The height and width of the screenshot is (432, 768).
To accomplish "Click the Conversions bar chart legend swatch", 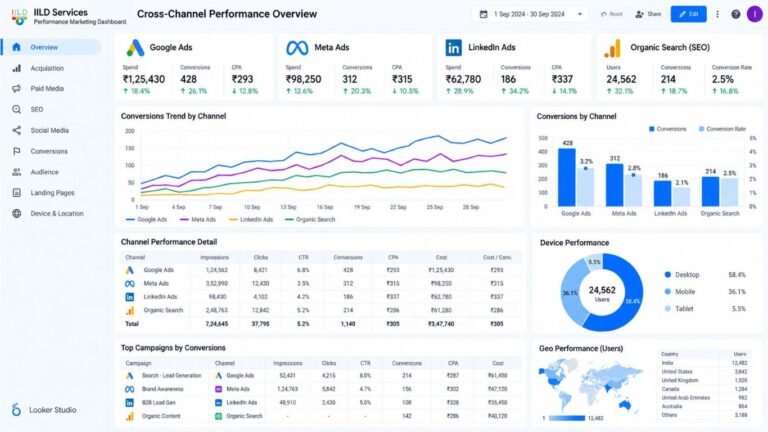I will [651, 129].
